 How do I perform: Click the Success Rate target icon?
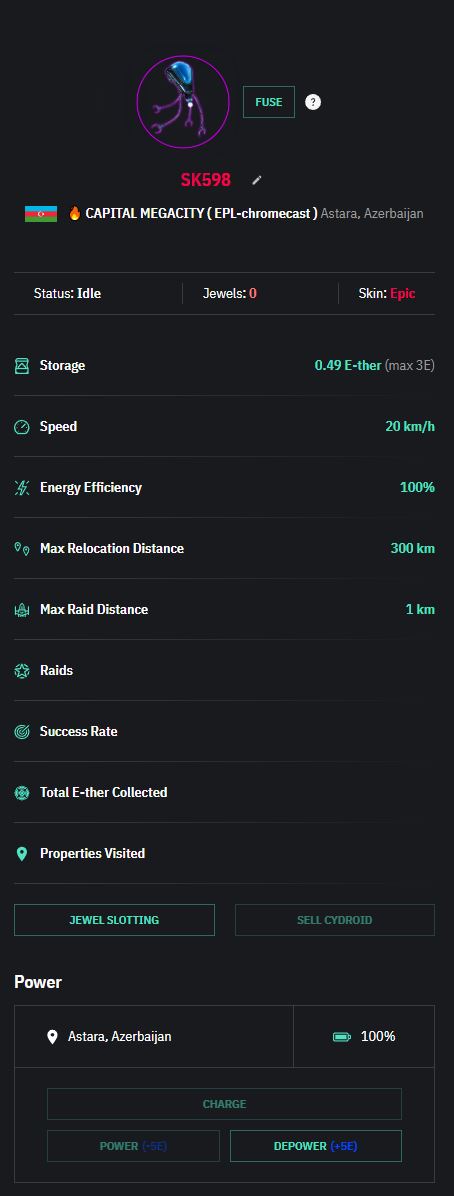(22, 731)
